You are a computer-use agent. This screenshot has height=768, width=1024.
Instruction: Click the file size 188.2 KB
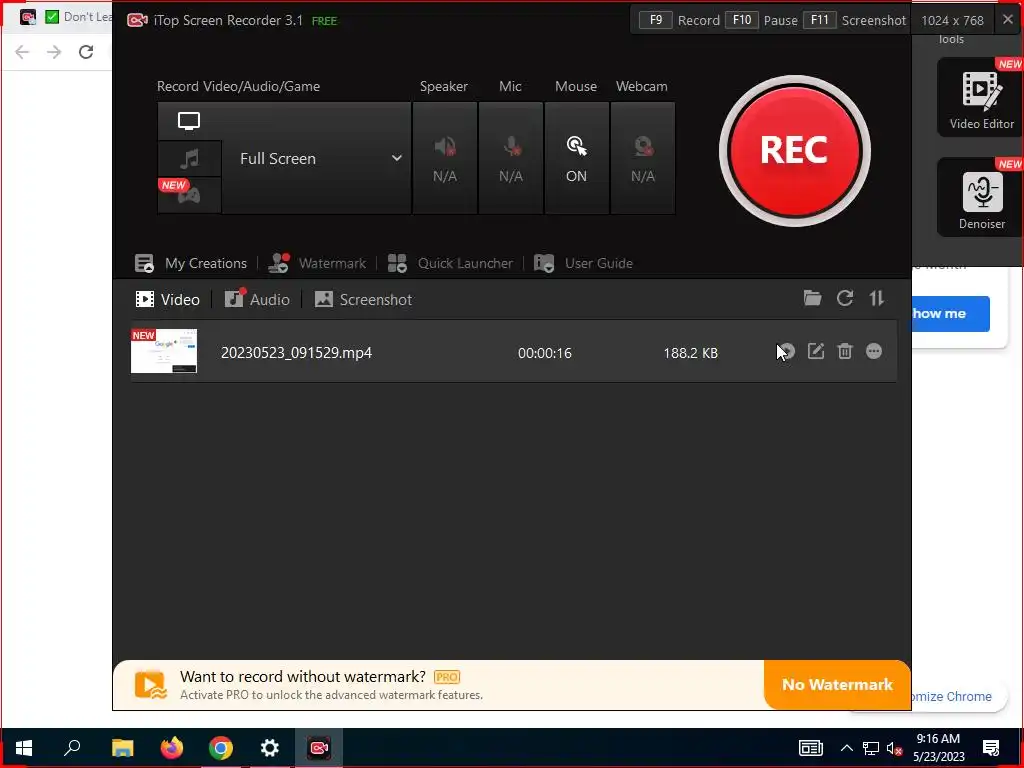click(690, 353)
